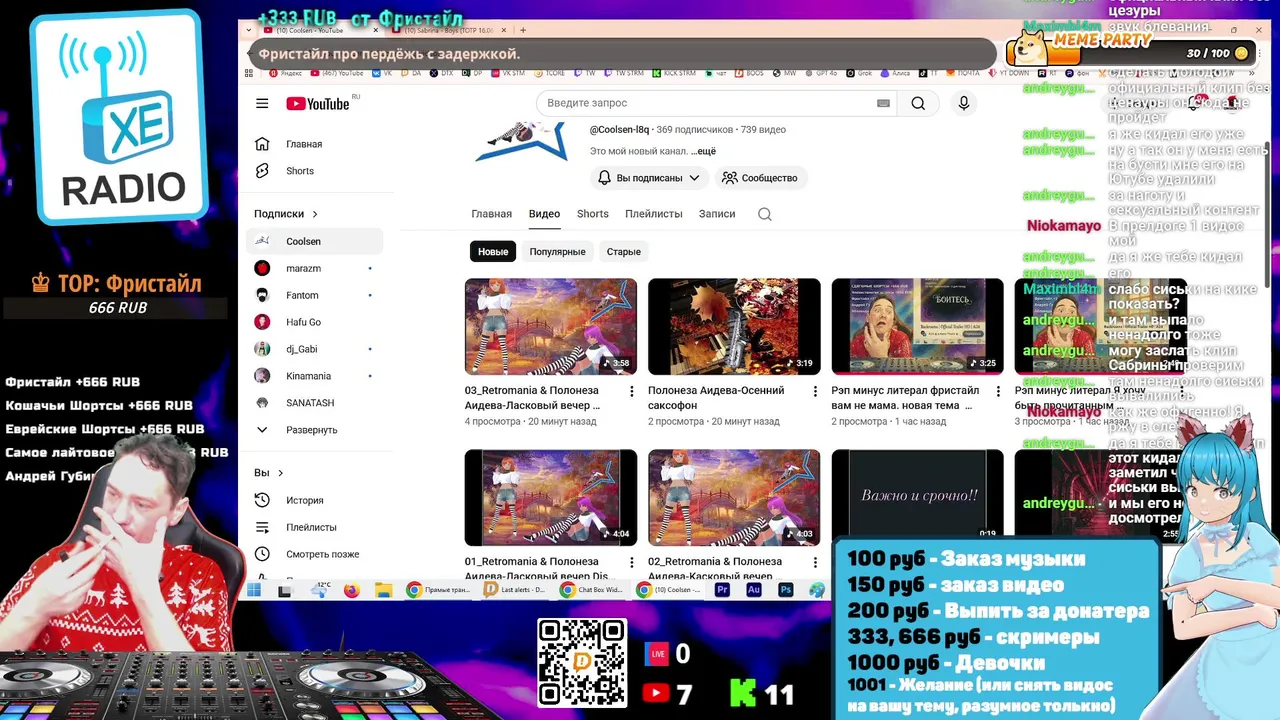This screenshot has height=720, width=1280.
Task: Open the Яндекс bookmark
Action: tap(284, 73)
